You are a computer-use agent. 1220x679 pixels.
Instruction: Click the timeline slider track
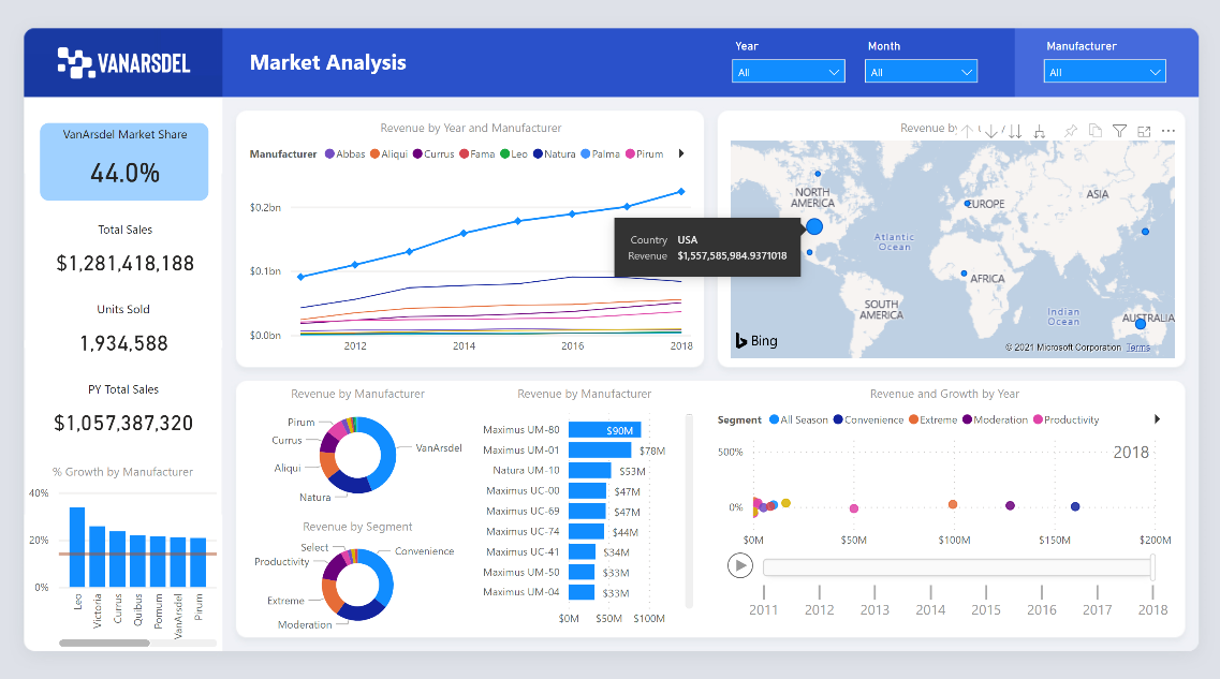click(x=956, y=567)
